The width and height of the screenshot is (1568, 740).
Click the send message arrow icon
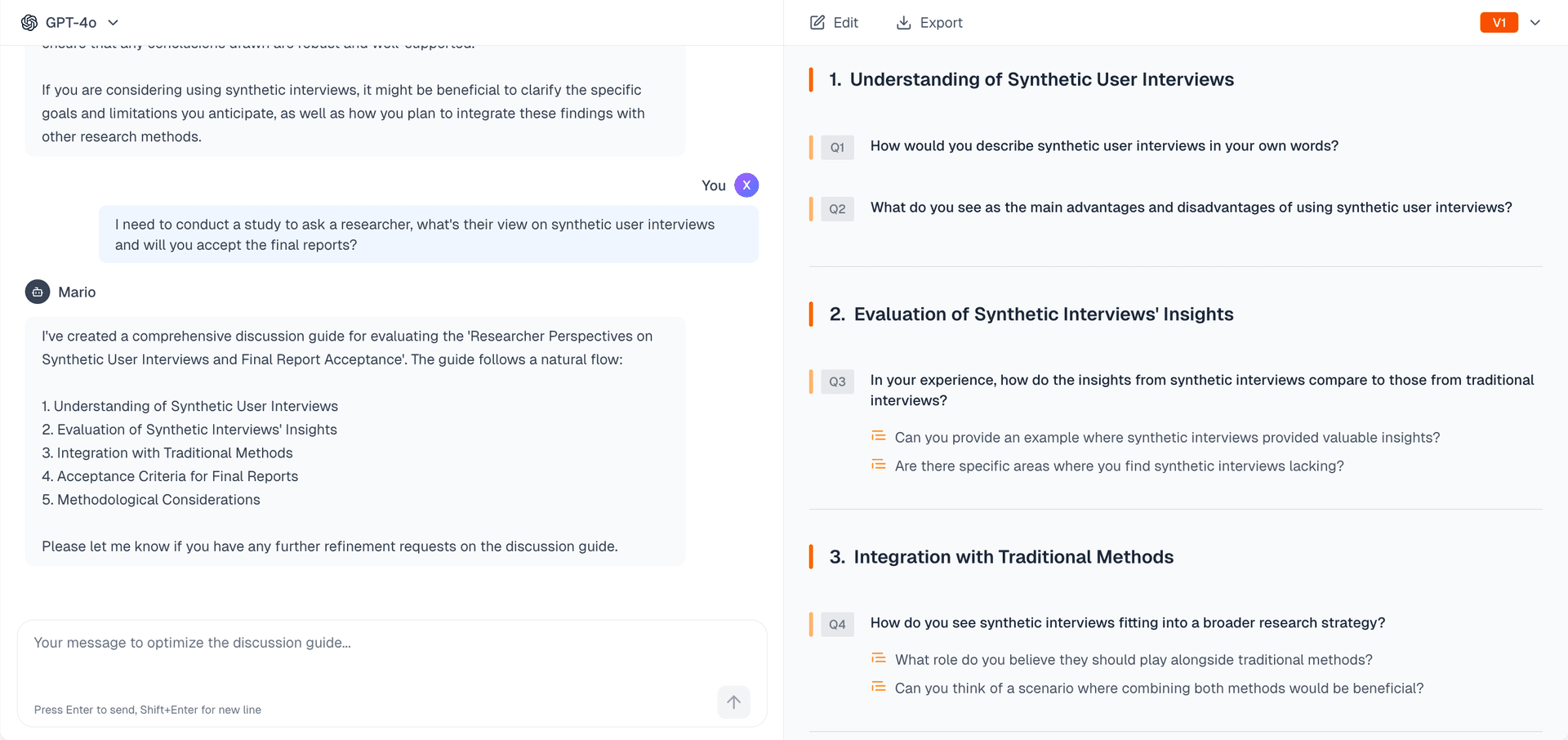point(733,702)
